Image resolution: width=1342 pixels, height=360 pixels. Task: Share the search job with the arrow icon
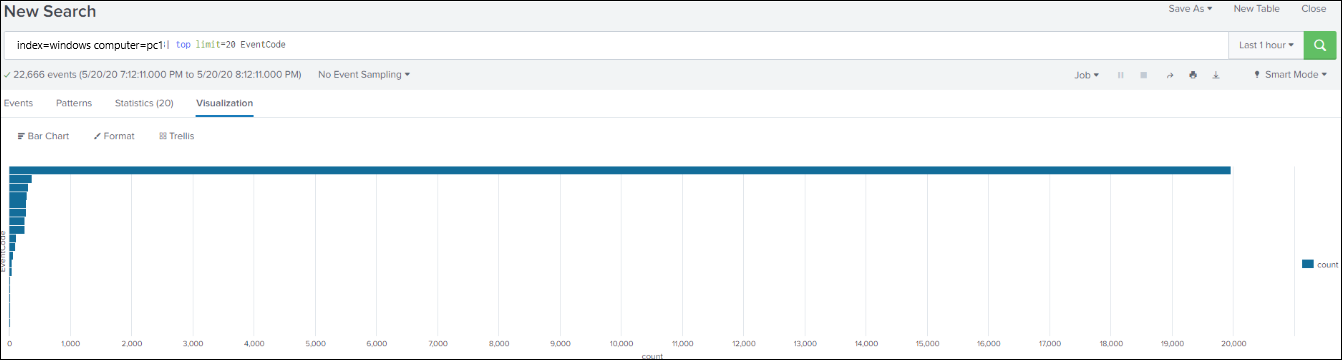[1169, 75]
